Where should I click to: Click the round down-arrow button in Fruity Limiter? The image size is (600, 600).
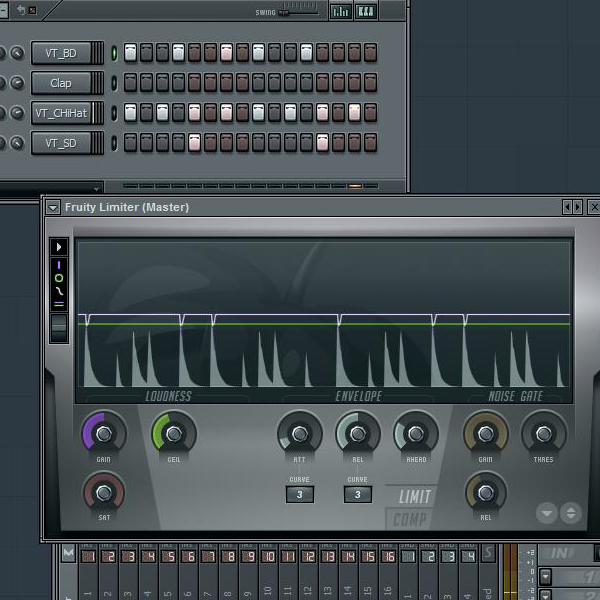tap(547, 513)
